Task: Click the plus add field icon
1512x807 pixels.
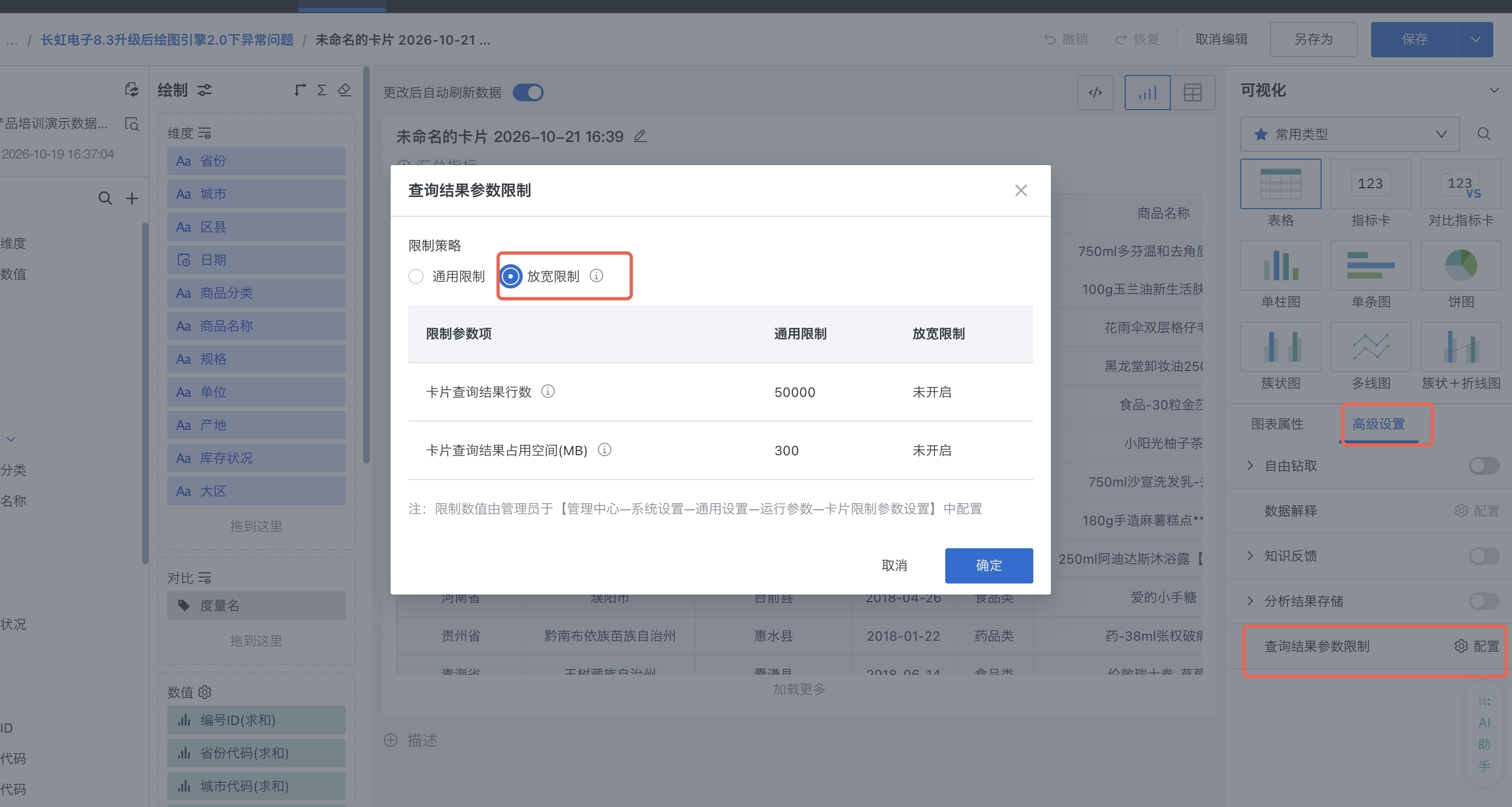Action: click(x=132, y=199)
